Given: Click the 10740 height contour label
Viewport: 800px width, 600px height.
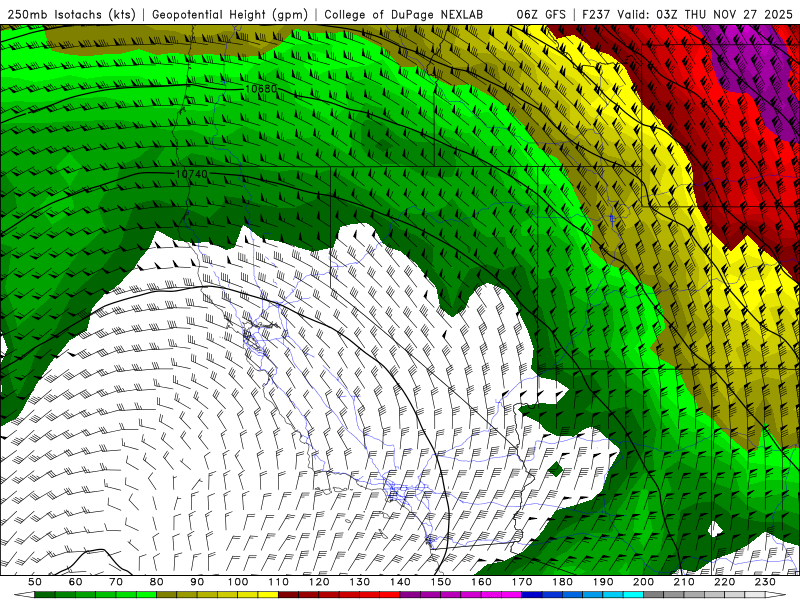Looking at the screenshot, I should tap(192, 174).
